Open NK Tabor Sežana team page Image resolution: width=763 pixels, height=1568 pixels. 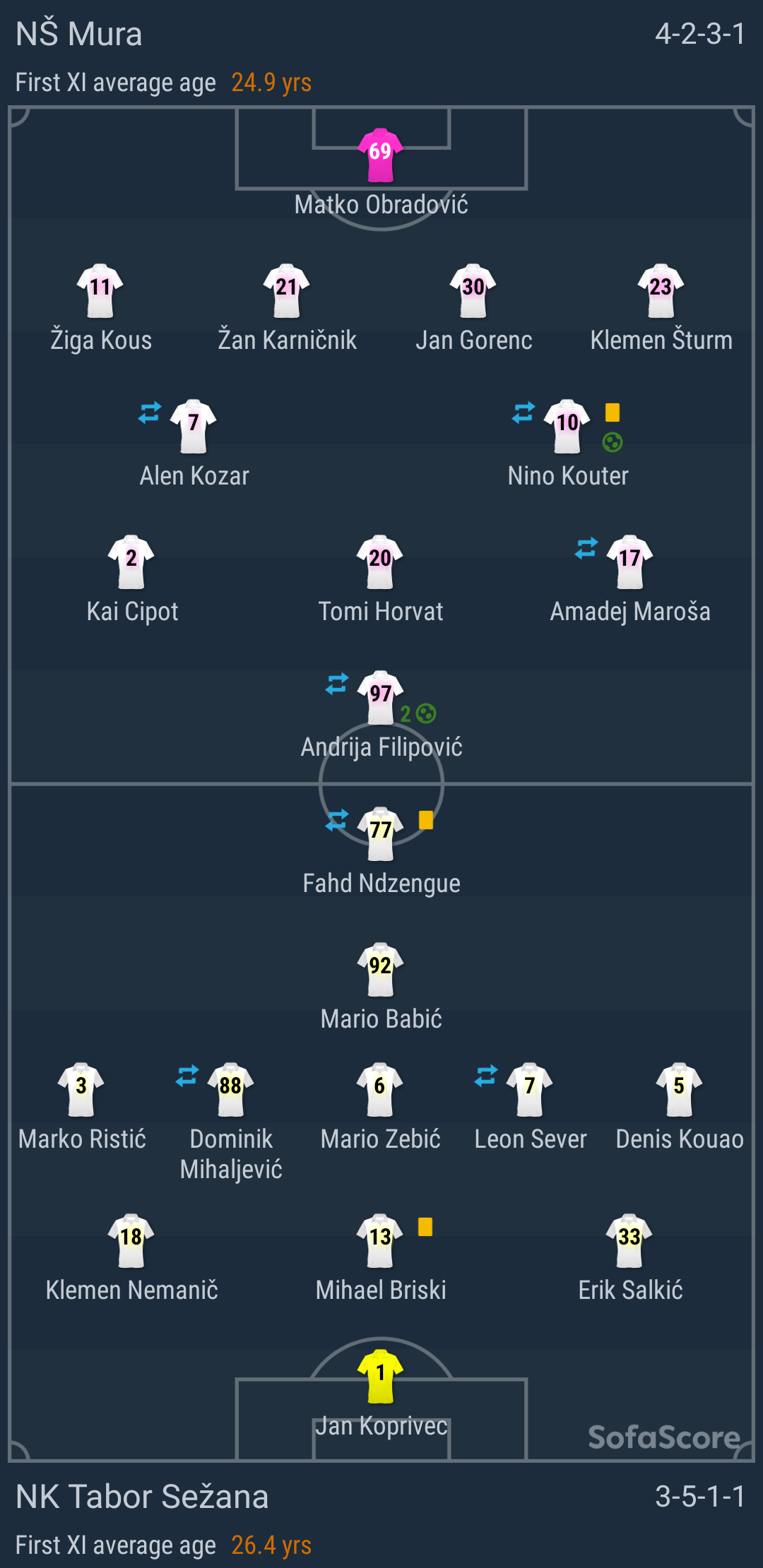tap(142, 1497)
